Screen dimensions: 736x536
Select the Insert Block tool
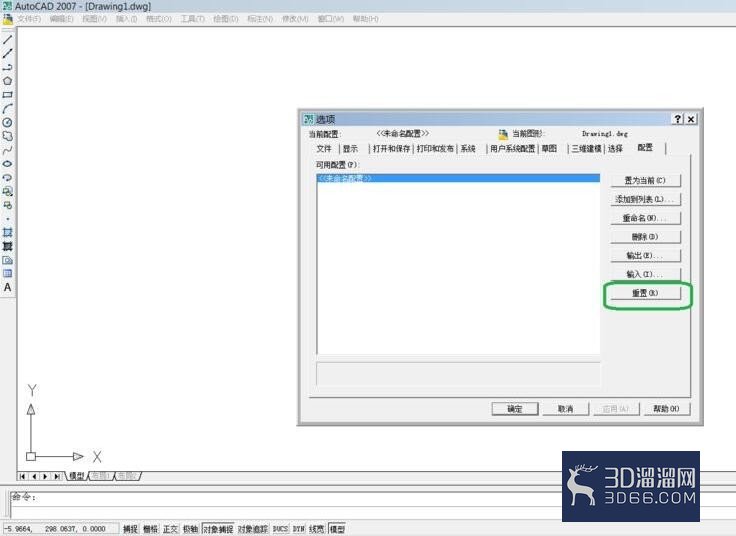coord(8,191)
